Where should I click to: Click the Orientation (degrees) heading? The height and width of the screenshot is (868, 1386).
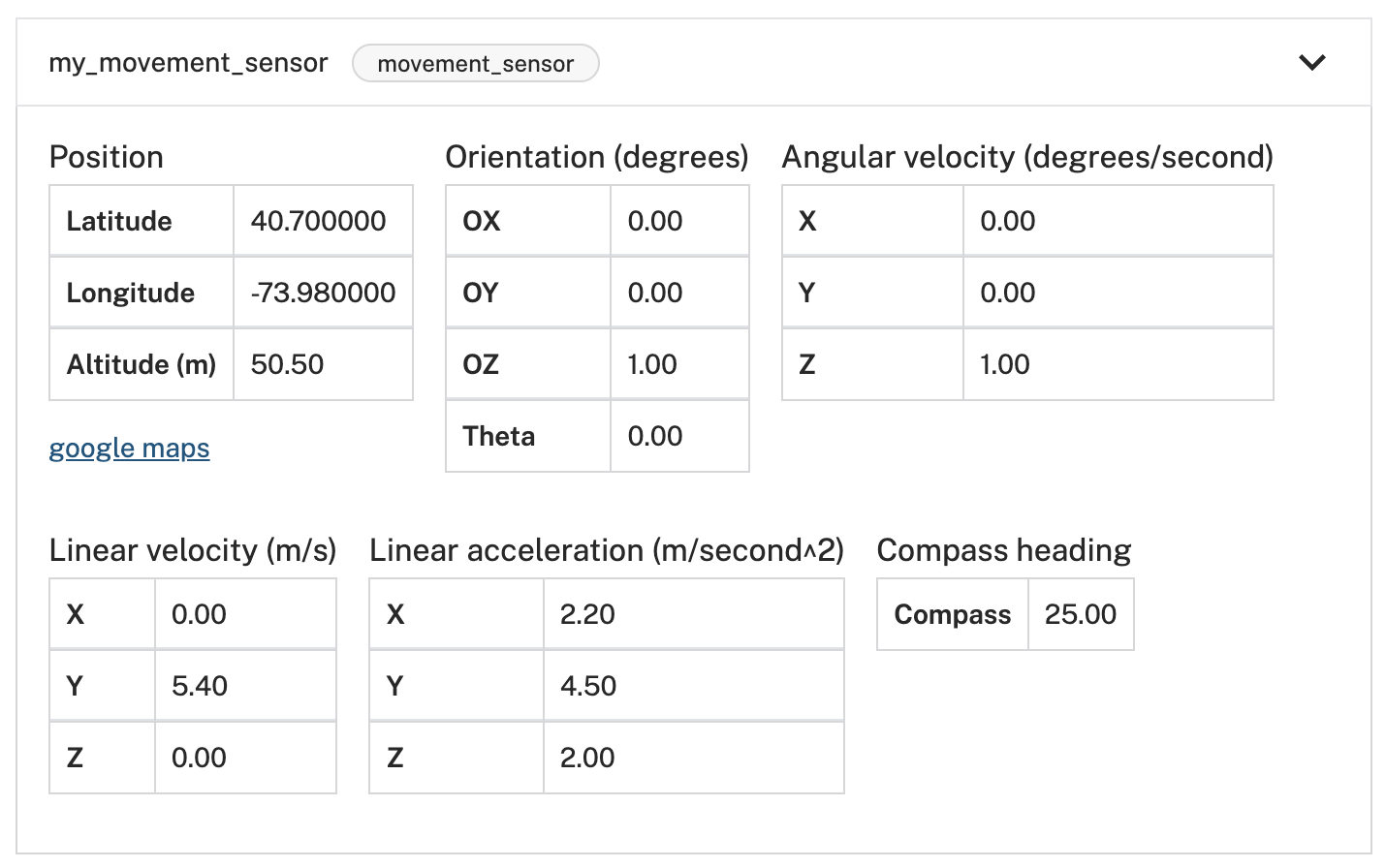[597, 157]
